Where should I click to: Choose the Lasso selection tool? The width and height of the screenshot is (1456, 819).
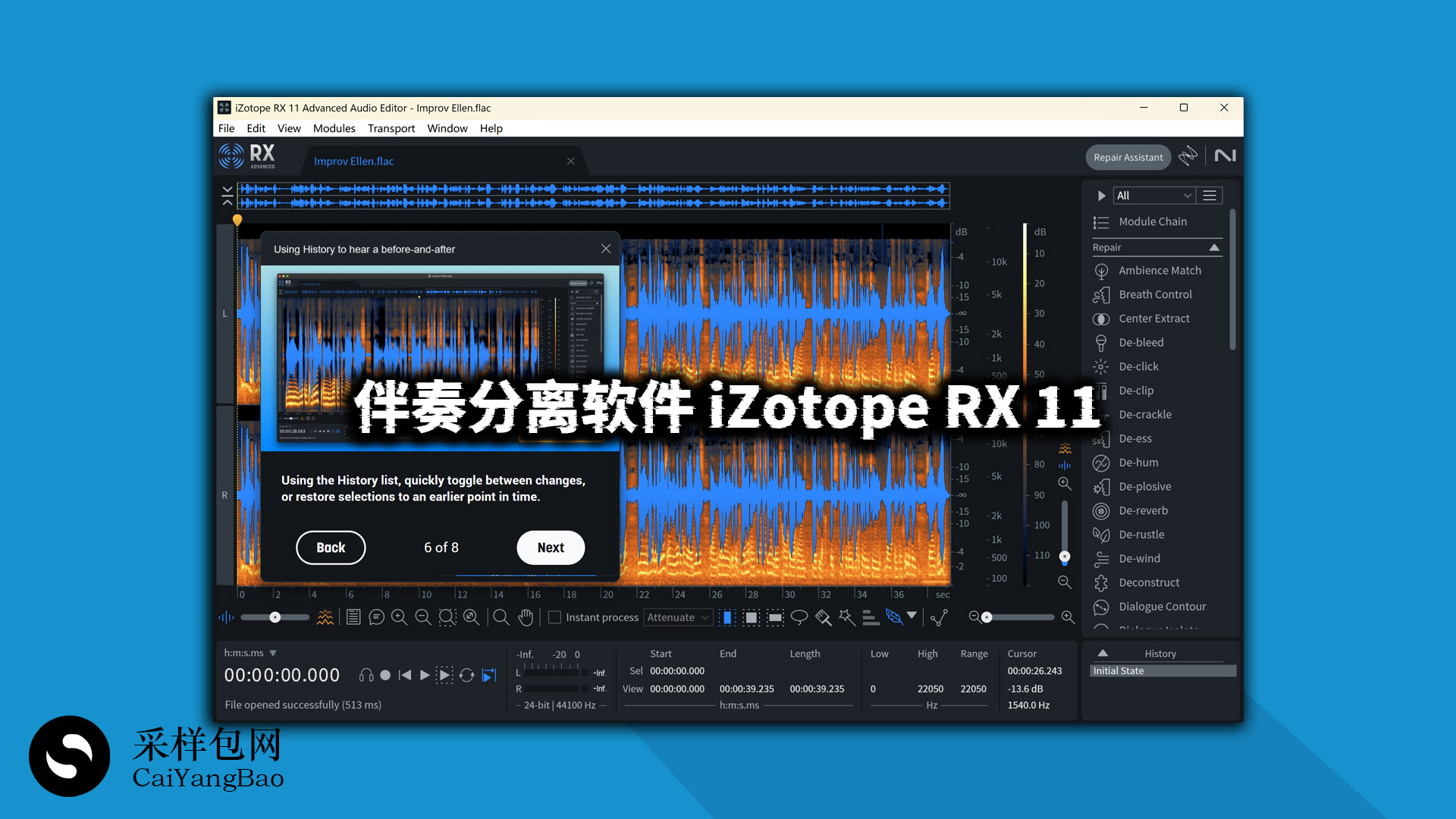click(x=799, y=617)
